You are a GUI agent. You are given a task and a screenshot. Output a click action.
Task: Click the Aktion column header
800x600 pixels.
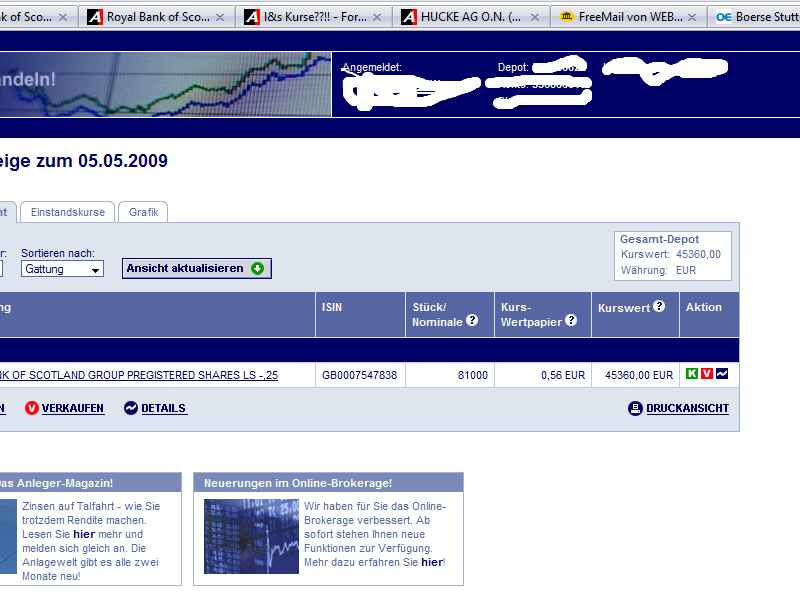coord(709,314)
